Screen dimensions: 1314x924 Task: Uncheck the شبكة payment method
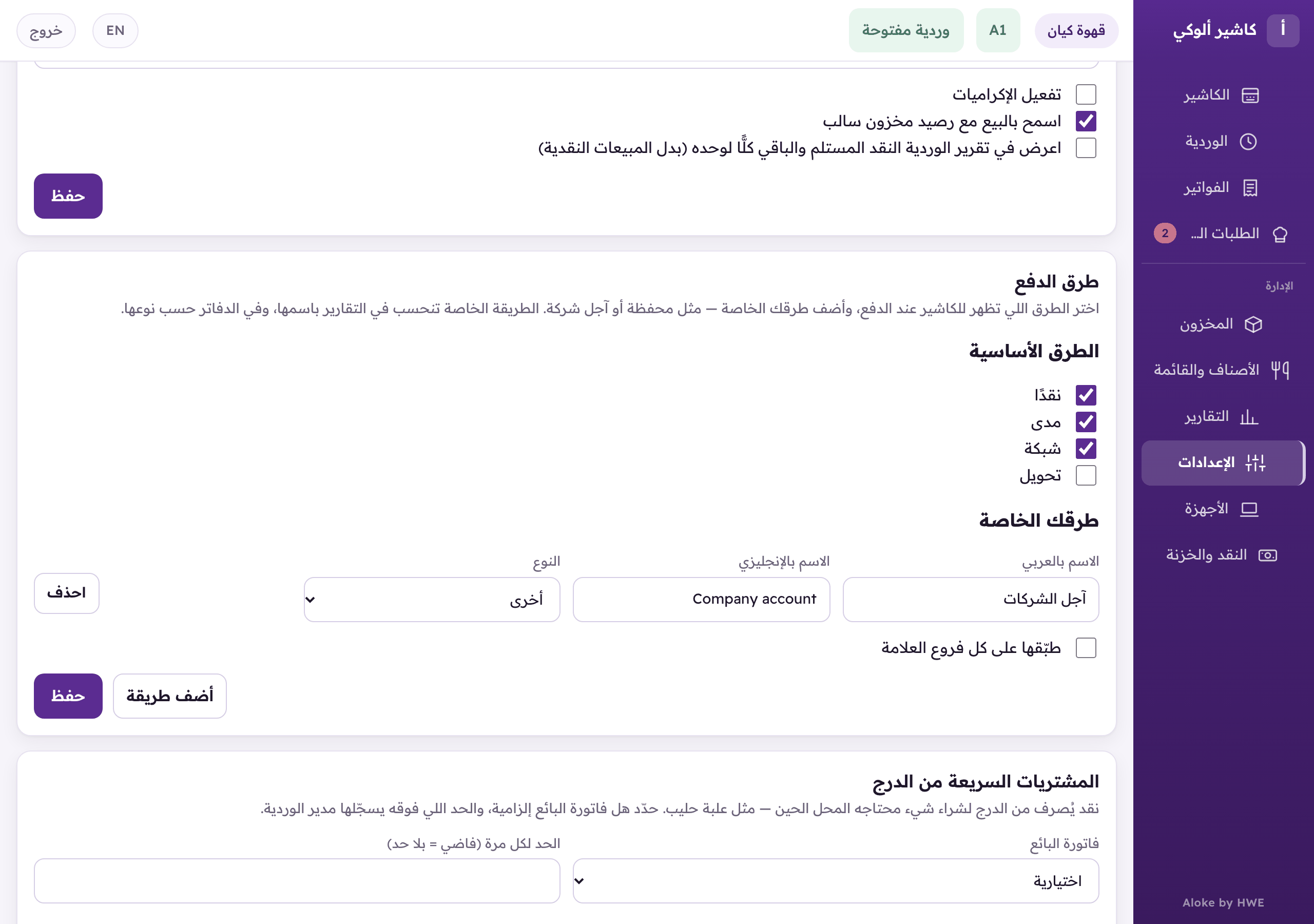coord(1086,449)
